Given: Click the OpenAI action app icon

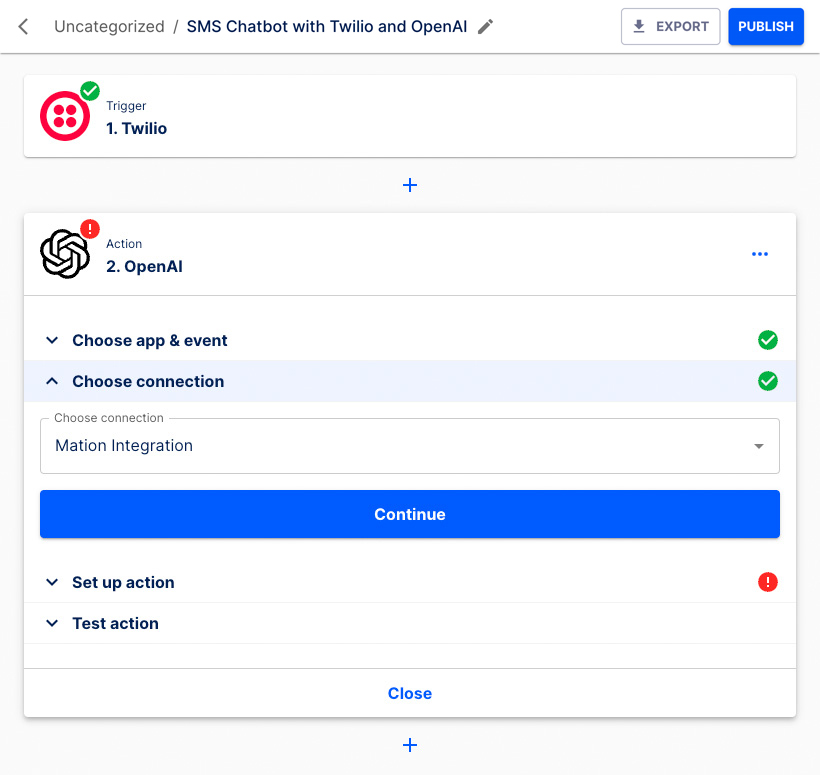Looking at the screenshot, I should point(63,253).
